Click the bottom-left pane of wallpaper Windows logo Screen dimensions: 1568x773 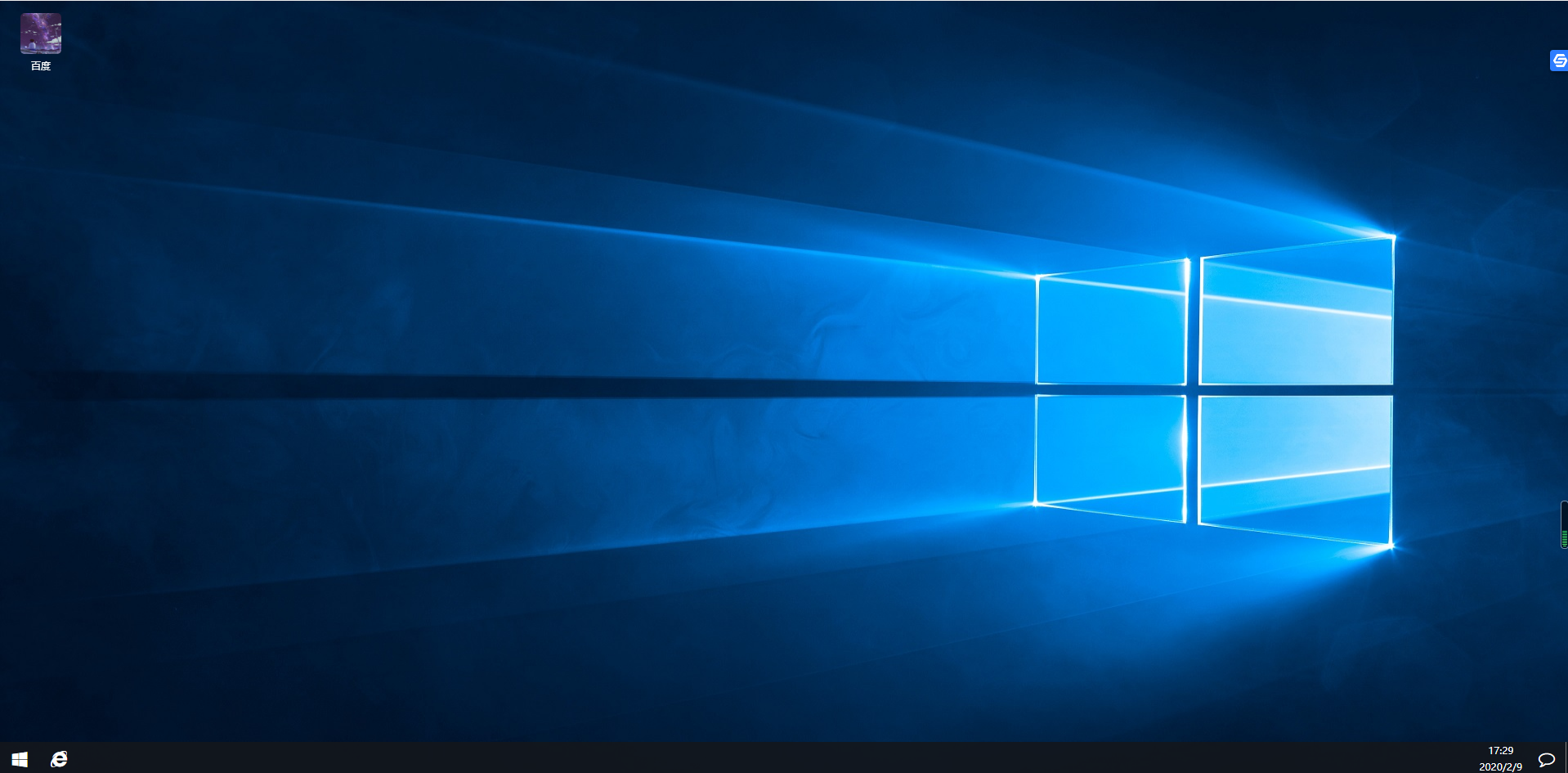click(x=1110, y=454)
